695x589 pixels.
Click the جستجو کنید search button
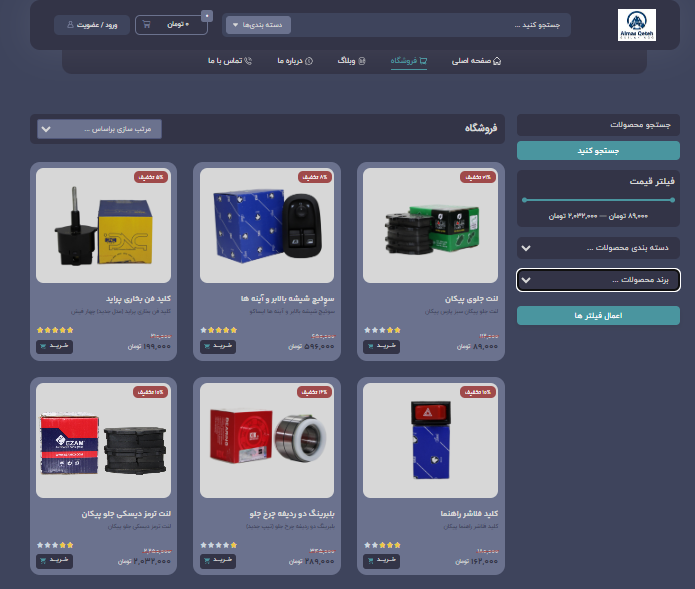[598, 151]
